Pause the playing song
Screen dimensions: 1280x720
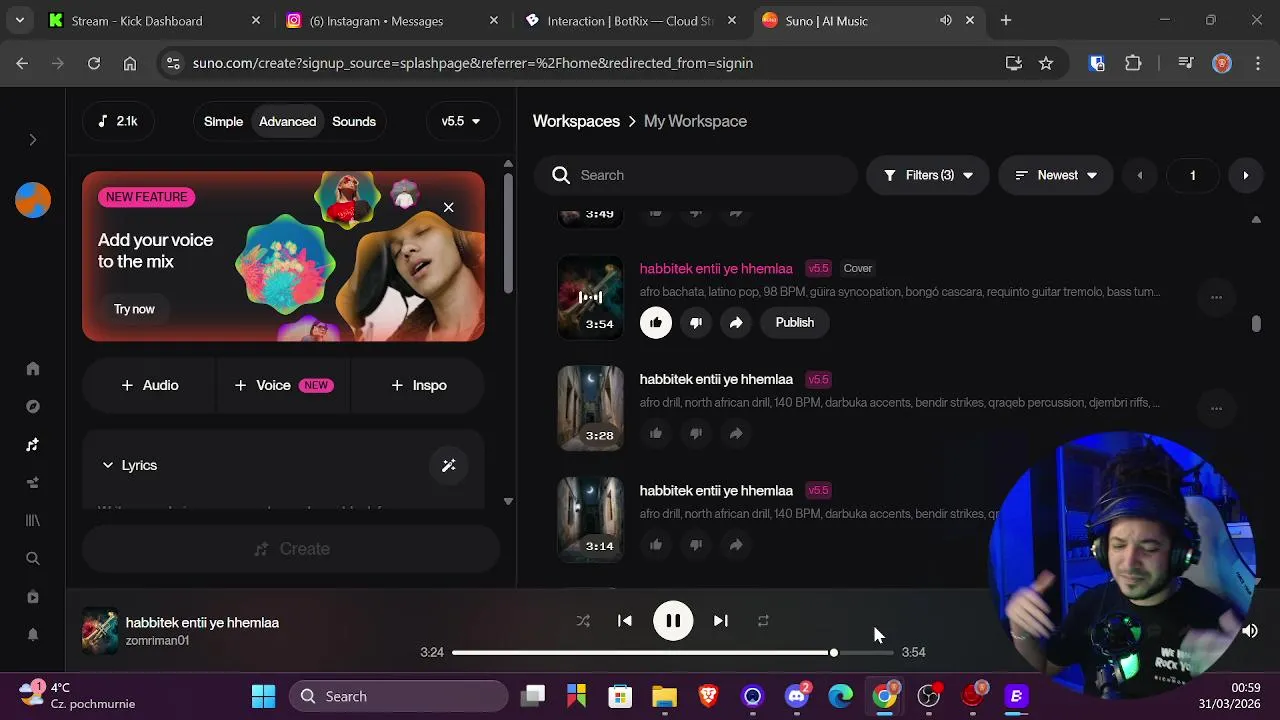[673, 621]
